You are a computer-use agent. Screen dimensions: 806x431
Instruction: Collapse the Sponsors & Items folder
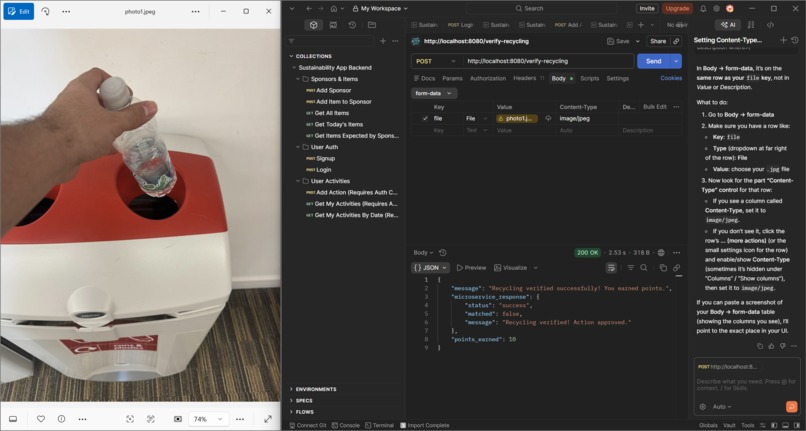(298, 79)
